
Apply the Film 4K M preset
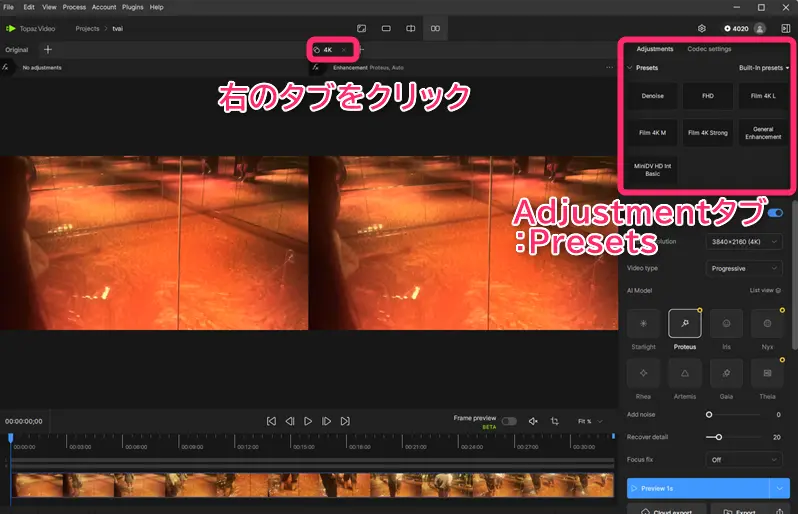coord(652,133)
